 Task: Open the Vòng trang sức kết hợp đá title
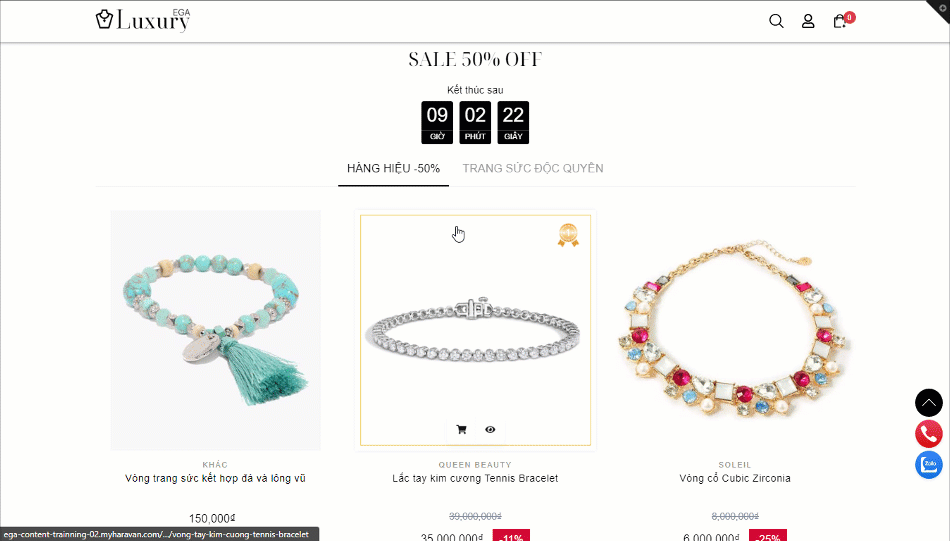tap(215, 479)
